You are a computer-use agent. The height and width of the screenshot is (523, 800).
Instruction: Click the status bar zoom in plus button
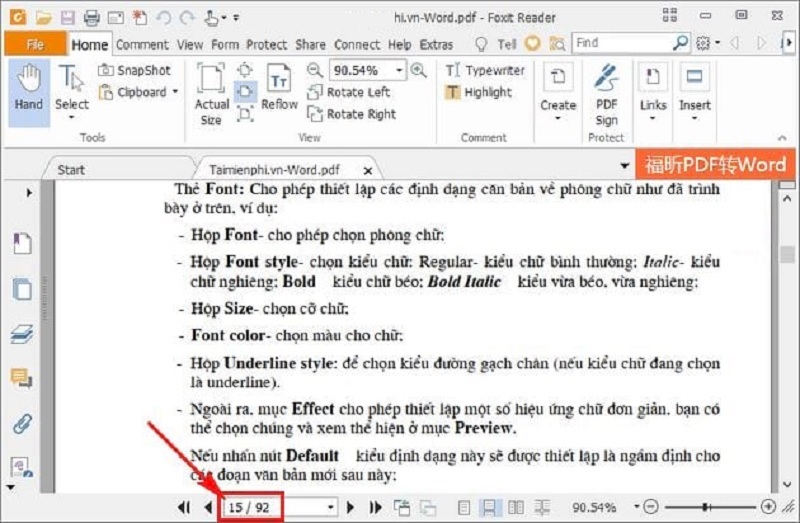768,507
